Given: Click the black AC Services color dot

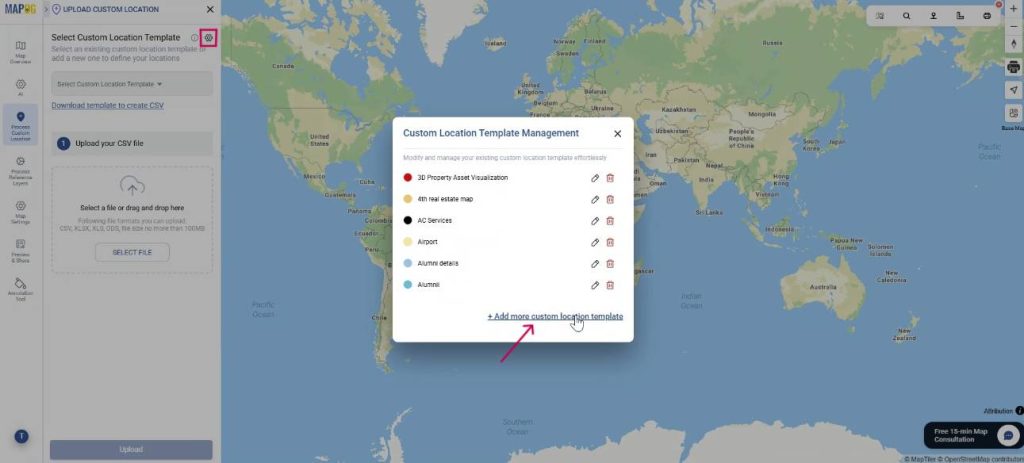Looking at the screenshot, I should (x=408, y=221).
